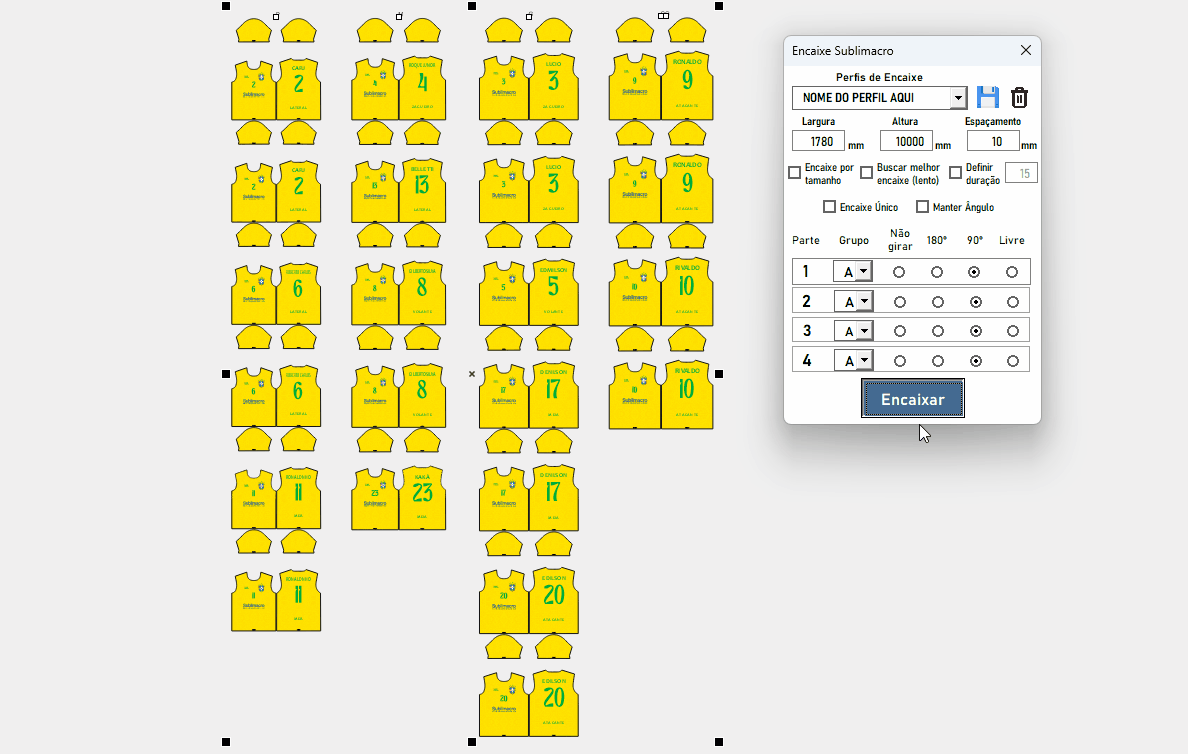Click the Largura label
Screen dimensions: 1188x754
tap(818, 121)
